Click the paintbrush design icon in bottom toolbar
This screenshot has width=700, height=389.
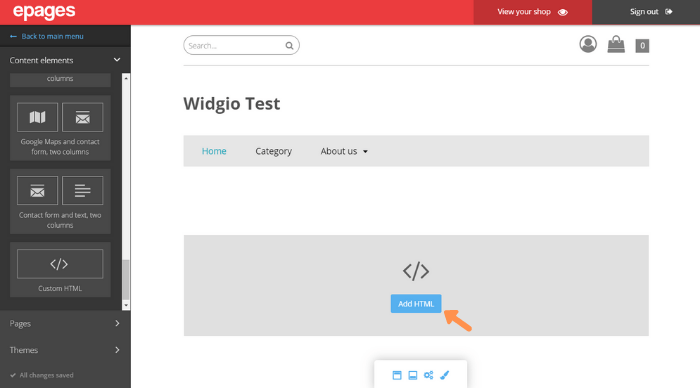445,375
